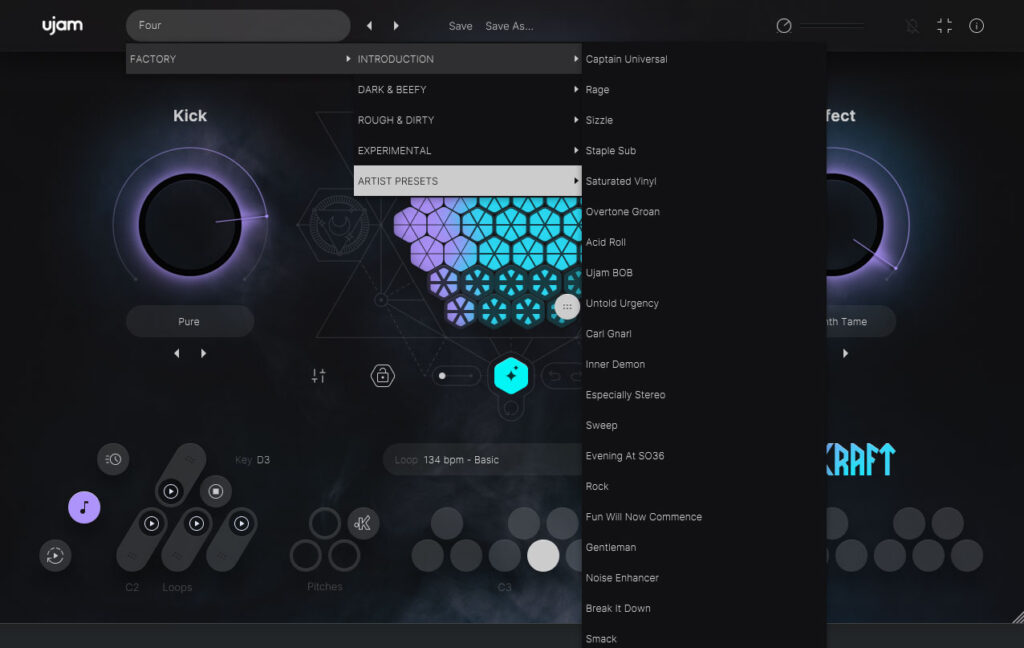Open the info icon in header

point(976,25)
